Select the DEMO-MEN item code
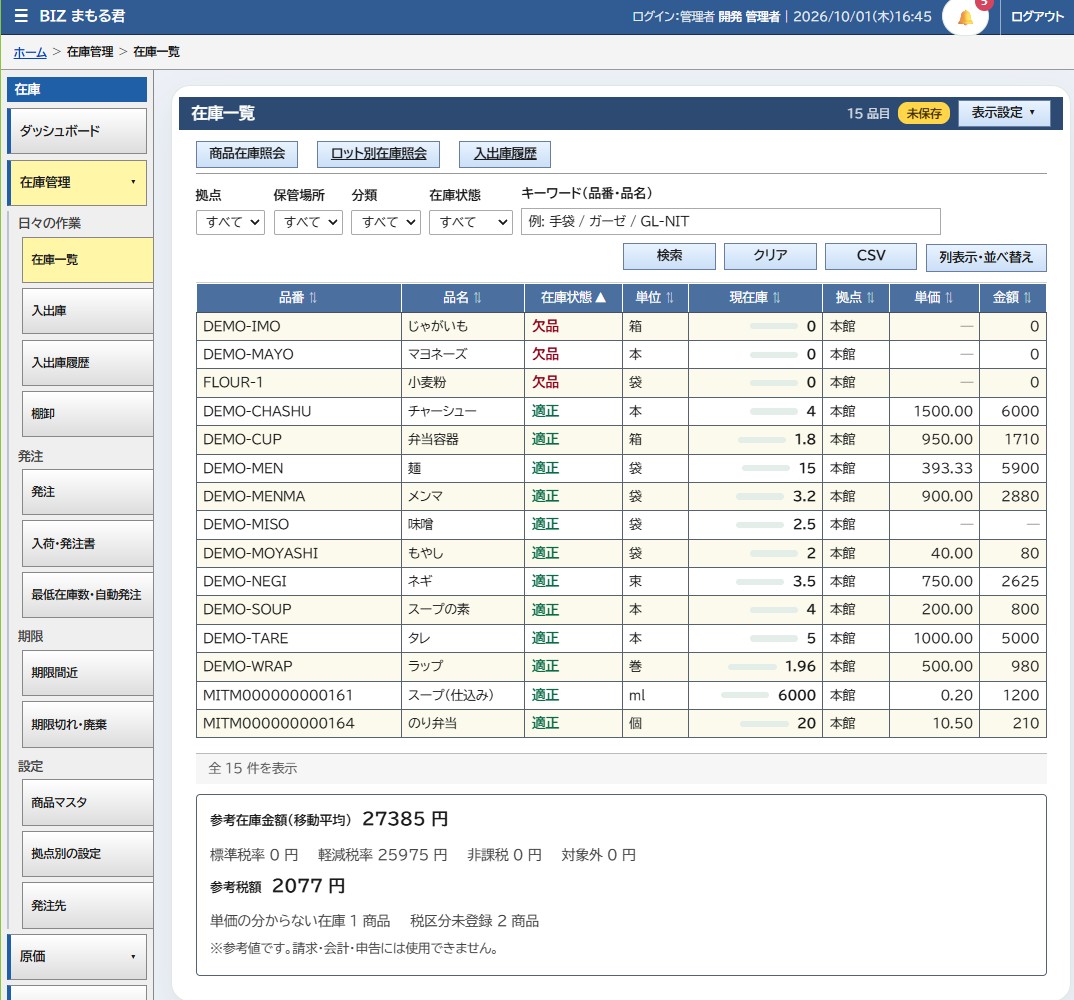The width and height of the screenshot is (1074, 1000). (x=243, y=468)
